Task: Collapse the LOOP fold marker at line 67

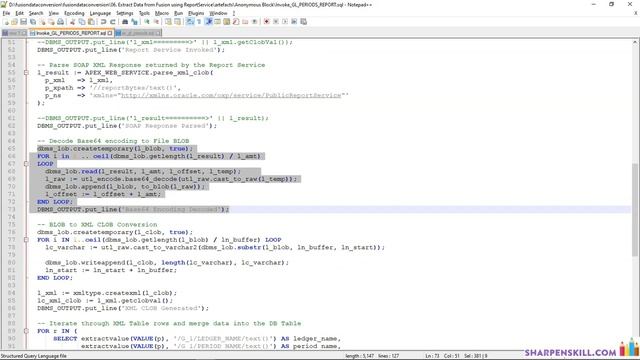Action: tap(26, 164)
